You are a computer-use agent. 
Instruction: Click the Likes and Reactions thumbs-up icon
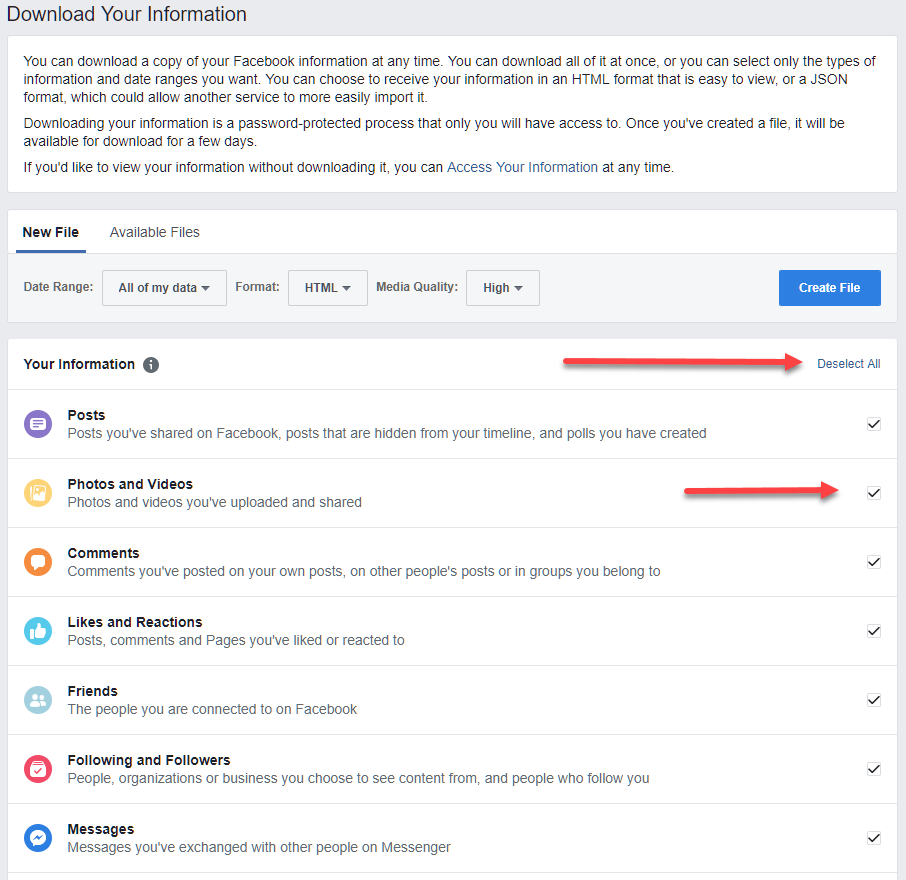[x=38, y=631]
